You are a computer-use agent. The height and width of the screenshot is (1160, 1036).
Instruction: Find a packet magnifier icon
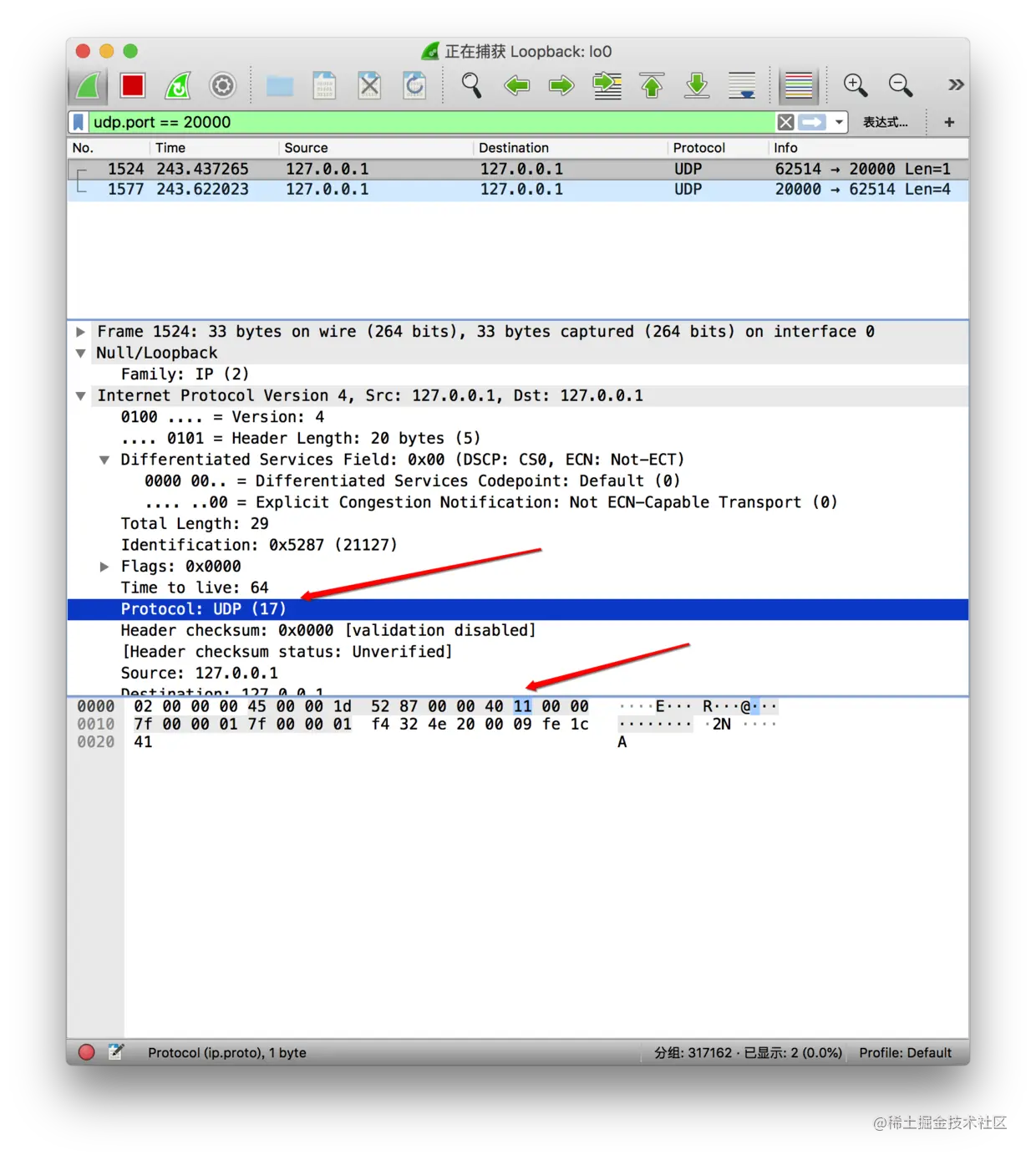point(471,85)
